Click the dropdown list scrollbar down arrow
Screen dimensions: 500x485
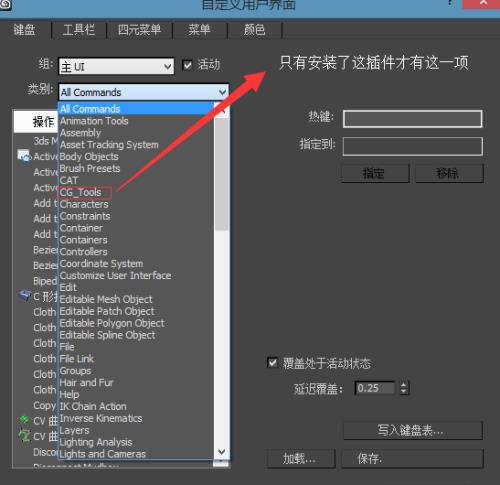click(222, 452)
